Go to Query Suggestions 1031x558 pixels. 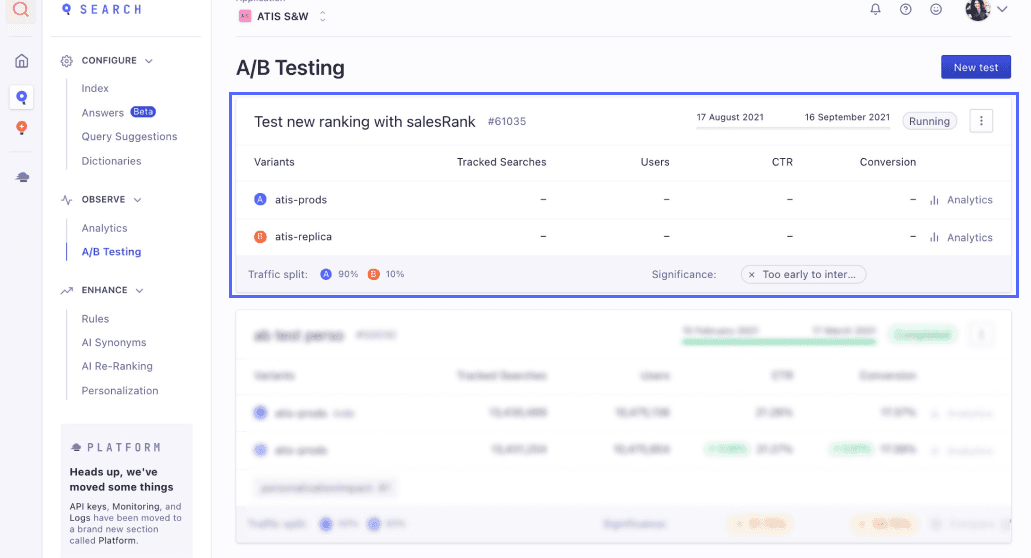coord(130,137)
